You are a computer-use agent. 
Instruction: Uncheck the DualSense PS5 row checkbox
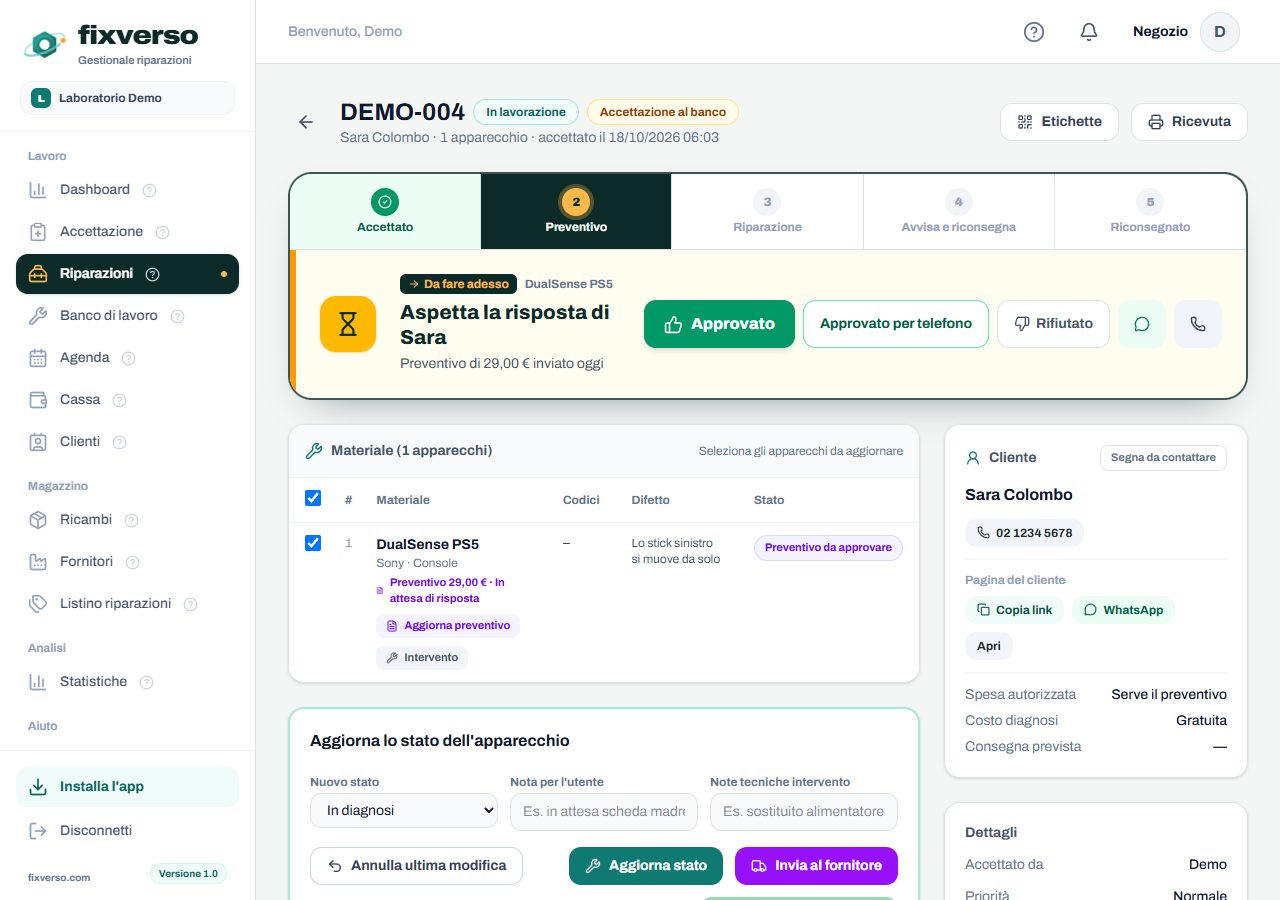click(x=313, y=543)
